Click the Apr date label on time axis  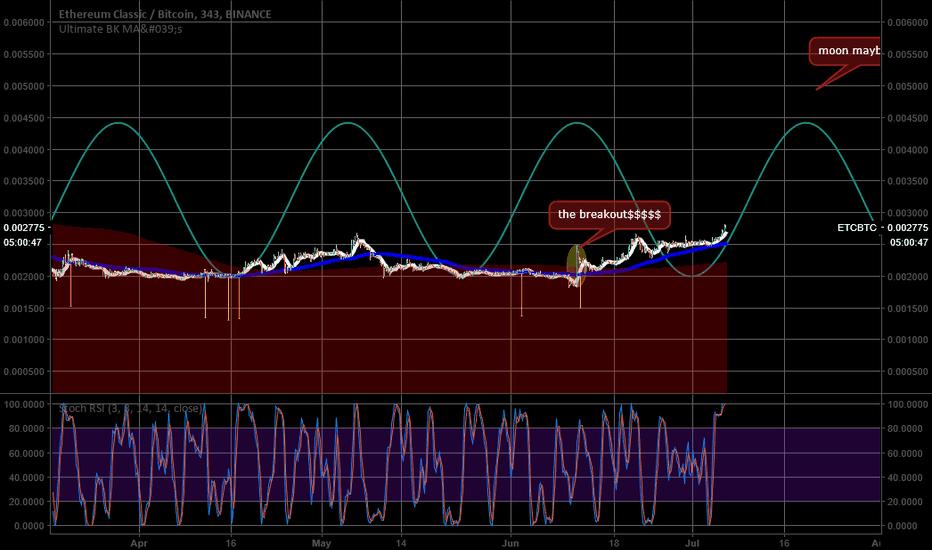pos(139,543)
